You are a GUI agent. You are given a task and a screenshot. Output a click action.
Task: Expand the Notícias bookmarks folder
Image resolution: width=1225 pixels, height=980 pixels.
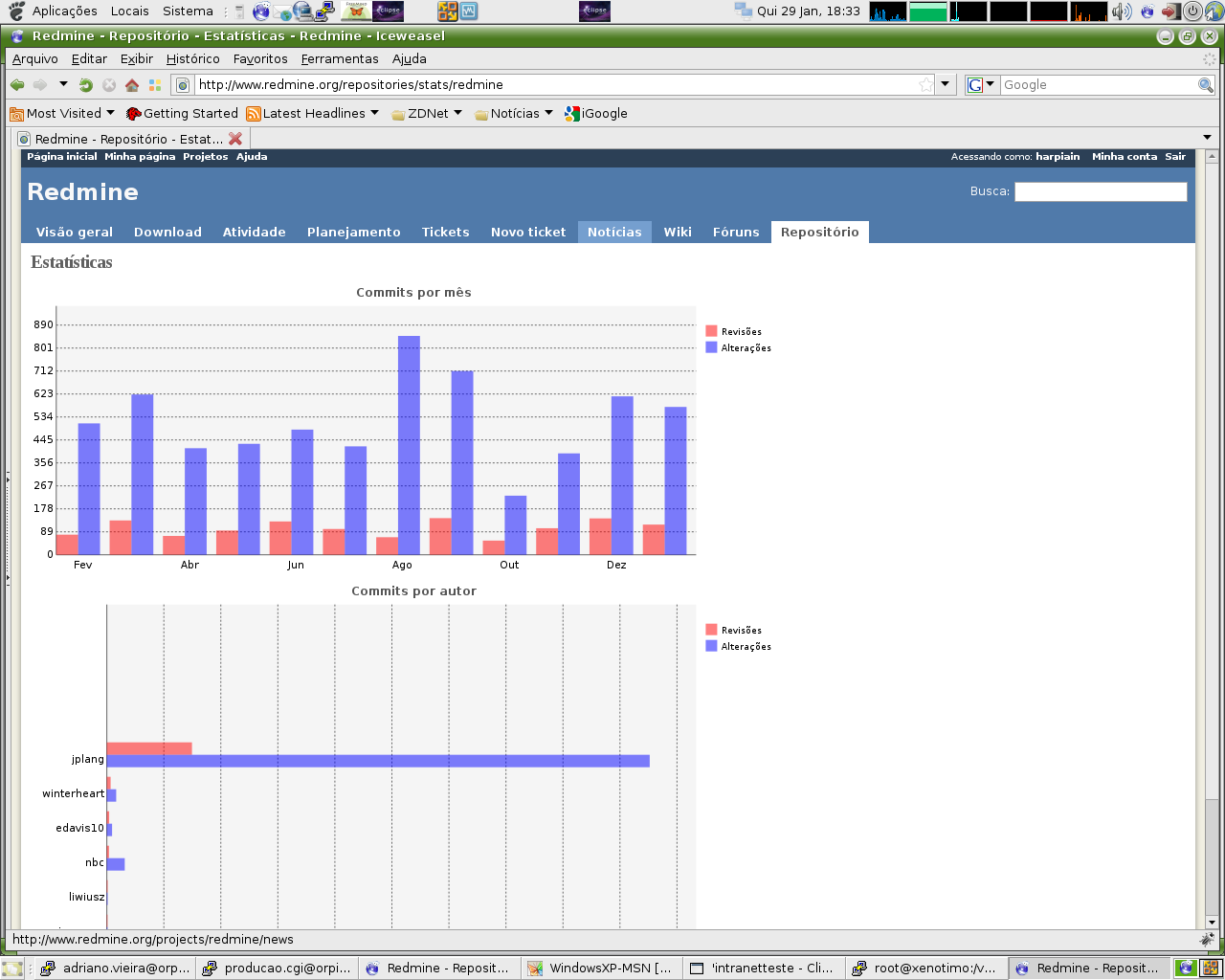(514, 113)
